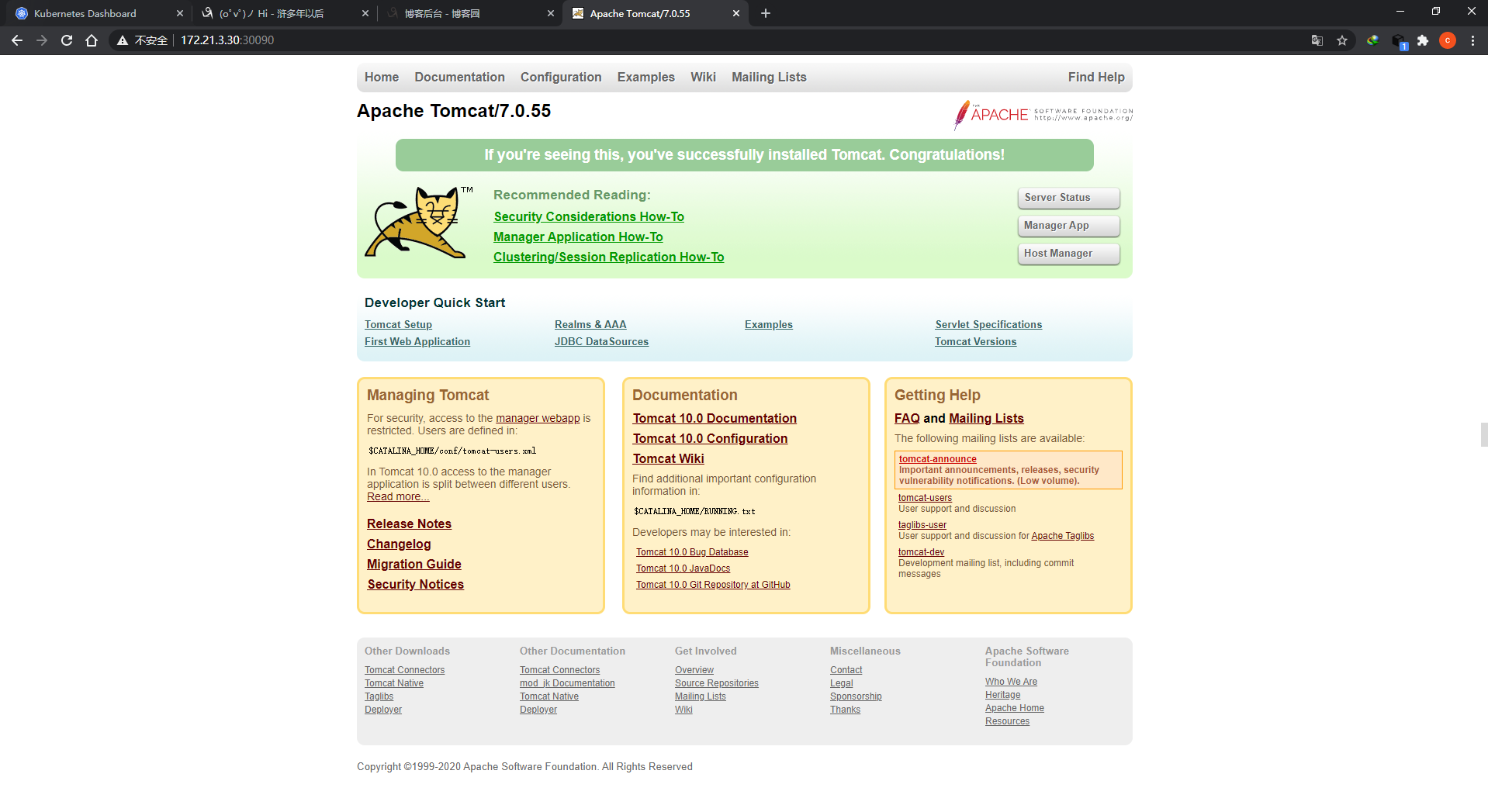
Task: Open the tomcat-announce mailing list link
Action: [x=937, y=459]
